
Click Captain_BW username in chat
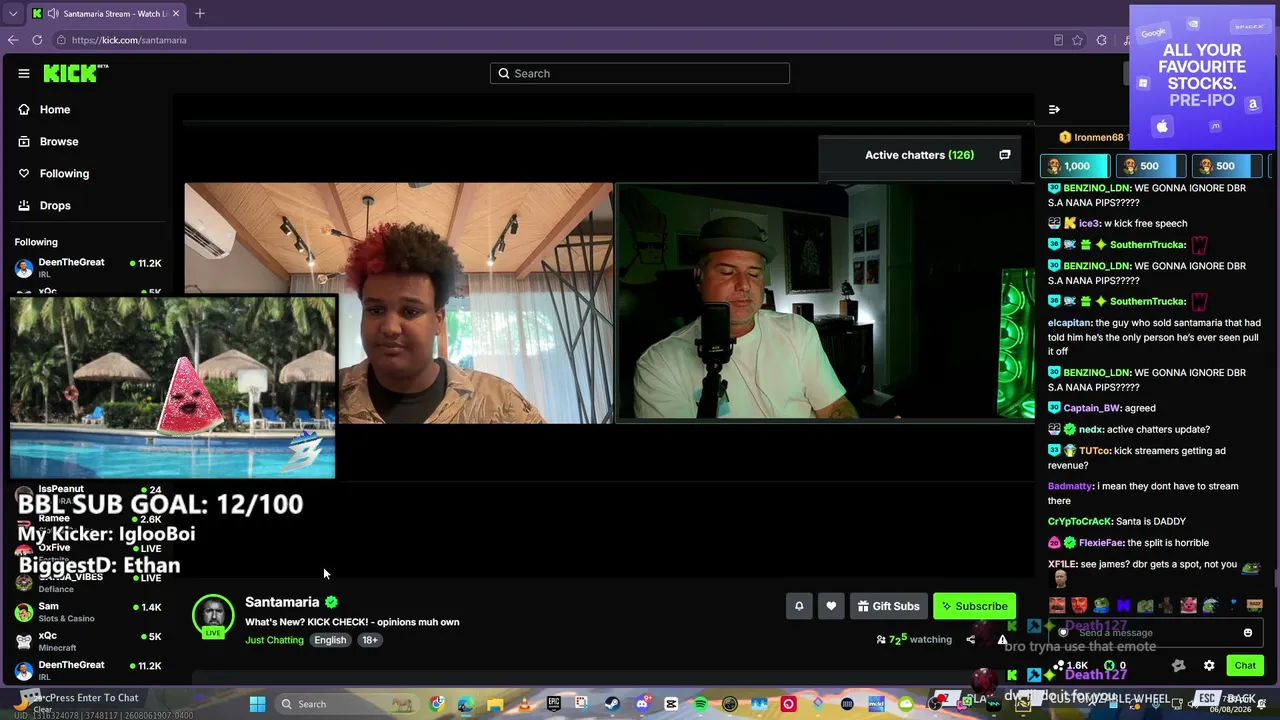(1091, 408)
